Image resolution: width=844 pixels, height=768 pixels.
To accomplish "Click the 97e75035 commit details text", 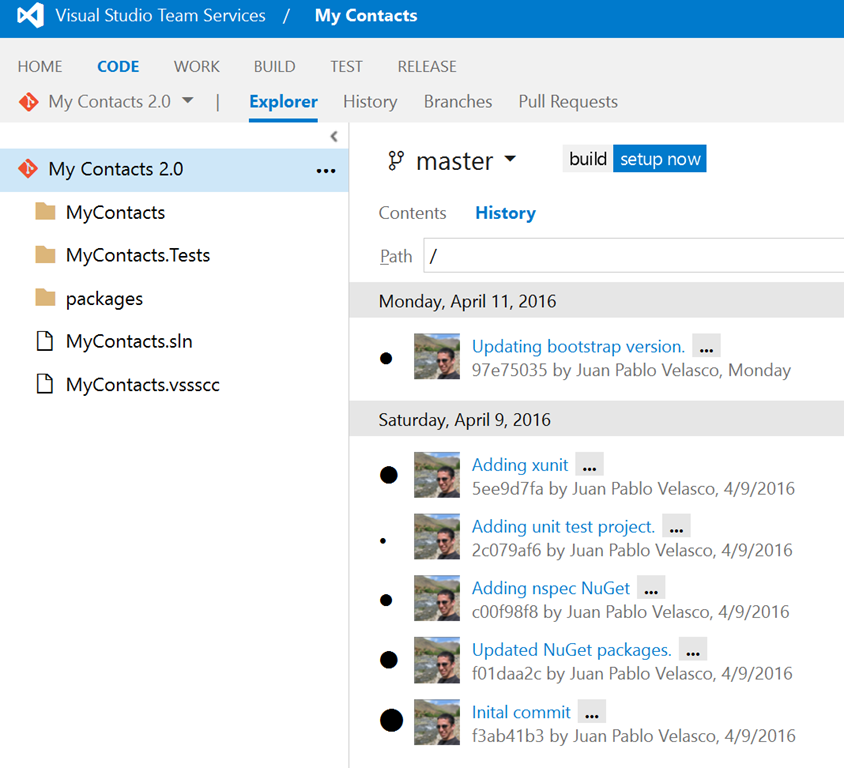I will (631, 370).
